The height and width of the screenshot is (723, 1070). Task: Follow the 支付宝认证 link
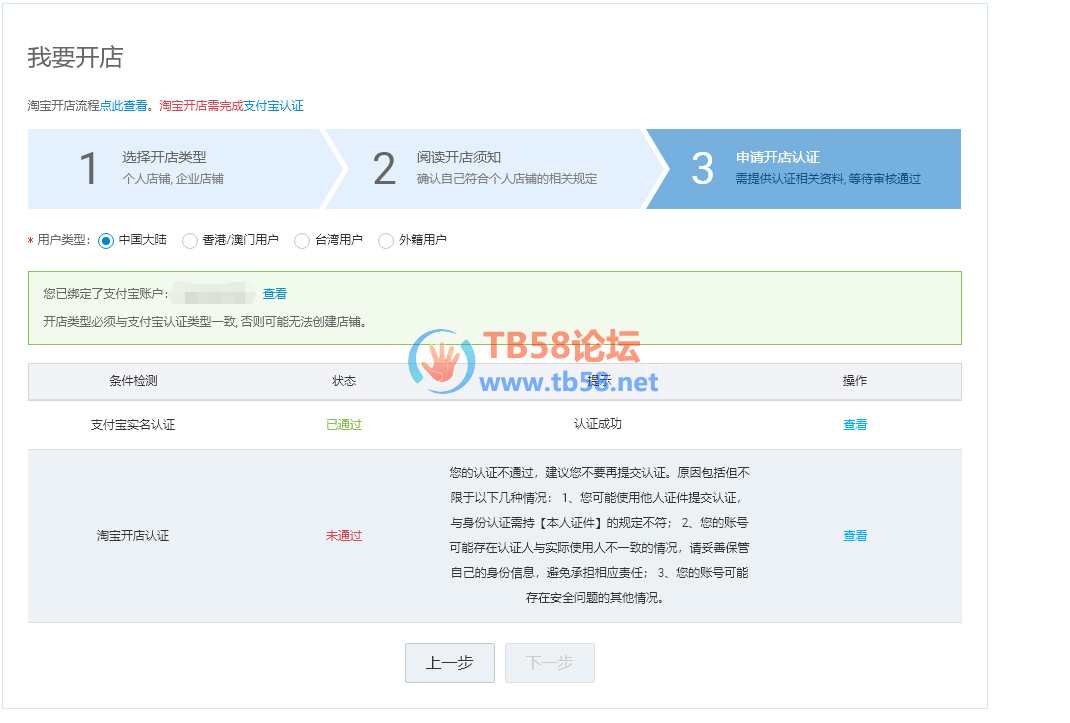click(x=274, y=106)
